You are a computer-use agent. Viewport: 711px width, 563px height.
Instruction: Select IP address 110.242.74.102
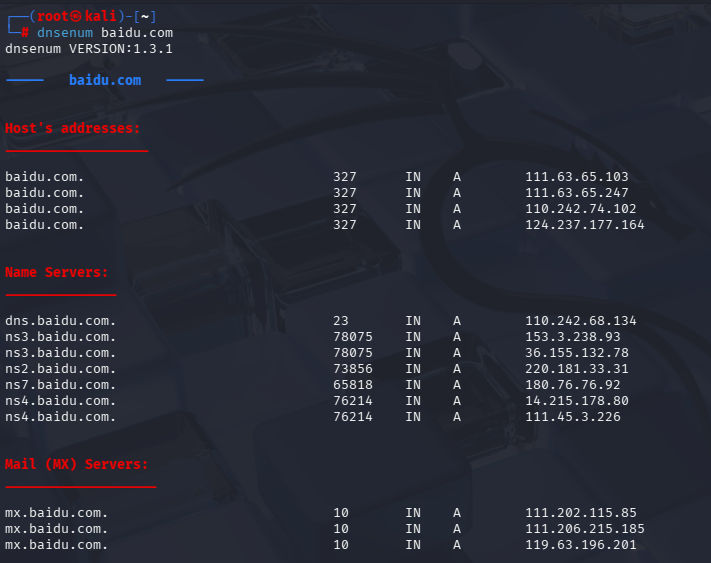[x=581, y=209]
